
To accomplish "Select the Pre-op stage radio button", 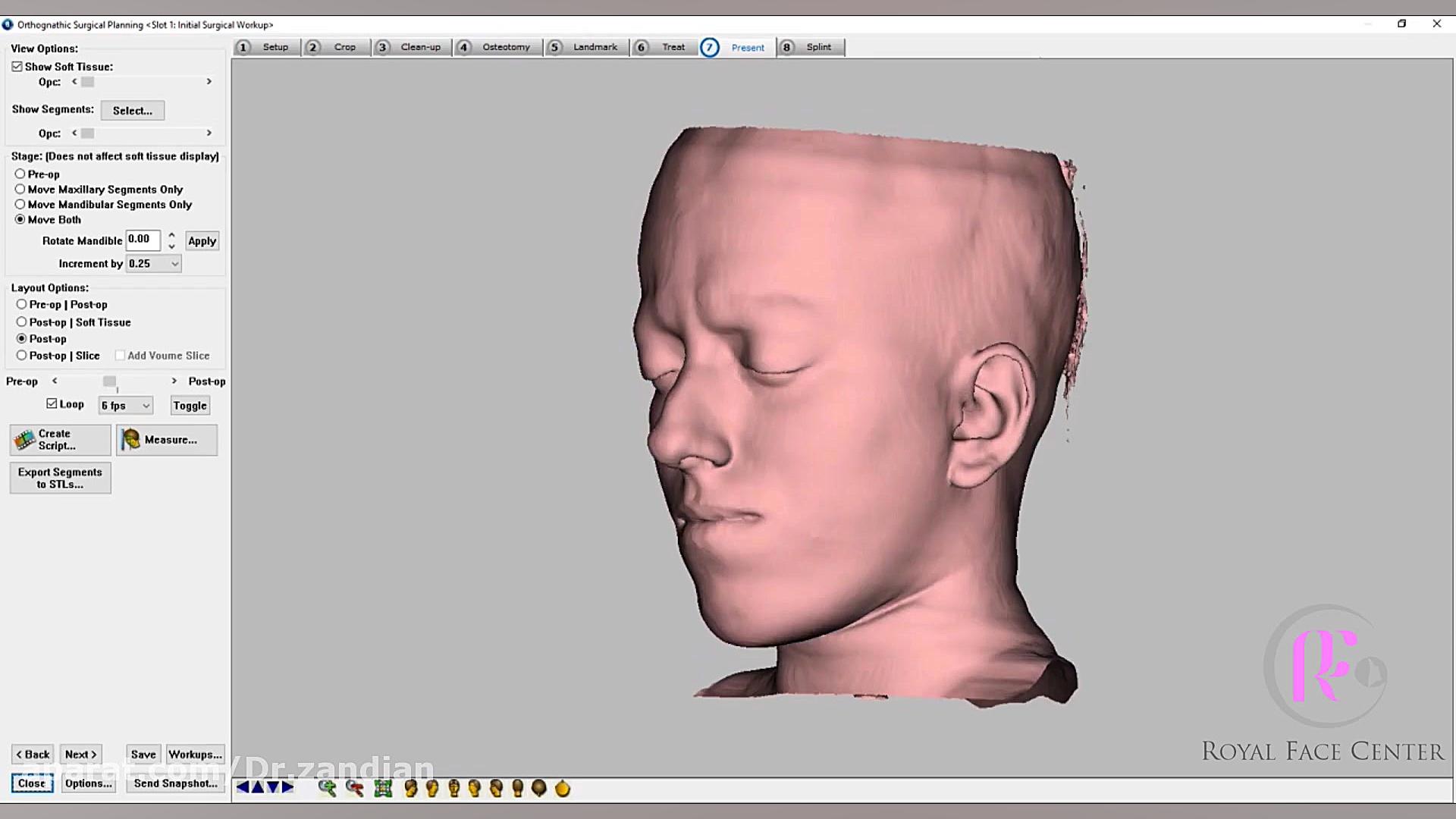I will pos(20,174).
